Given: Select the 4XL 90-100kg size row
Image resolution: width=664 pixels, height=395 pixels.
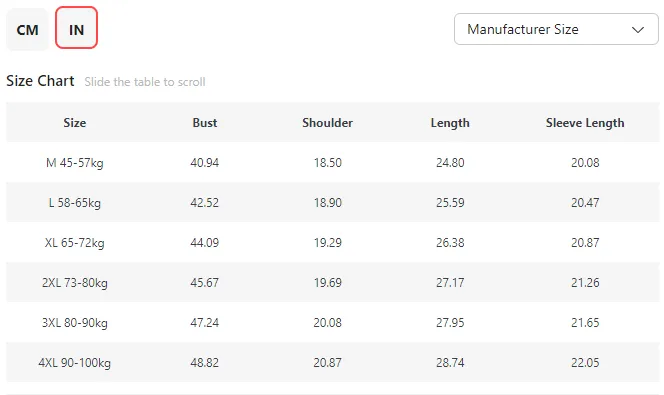Looking at the screenshot, I should (332, 362).
